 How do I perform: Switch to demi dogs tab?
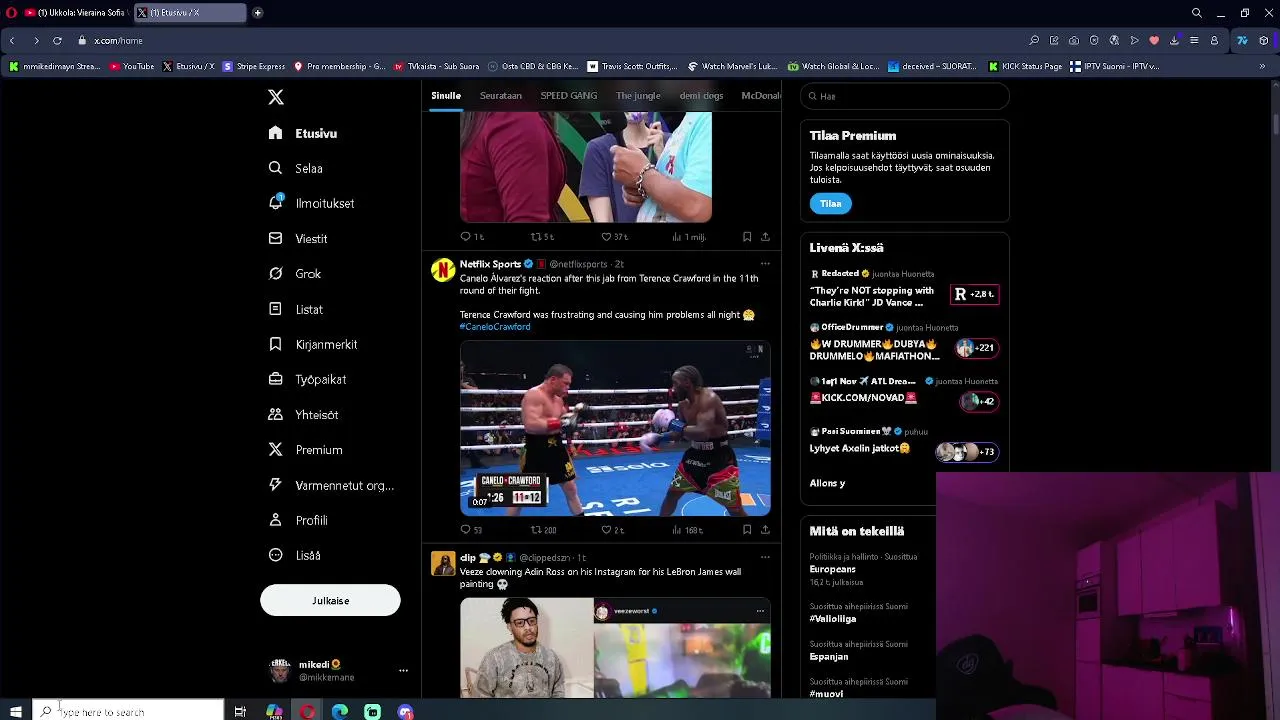click(701, 96)
